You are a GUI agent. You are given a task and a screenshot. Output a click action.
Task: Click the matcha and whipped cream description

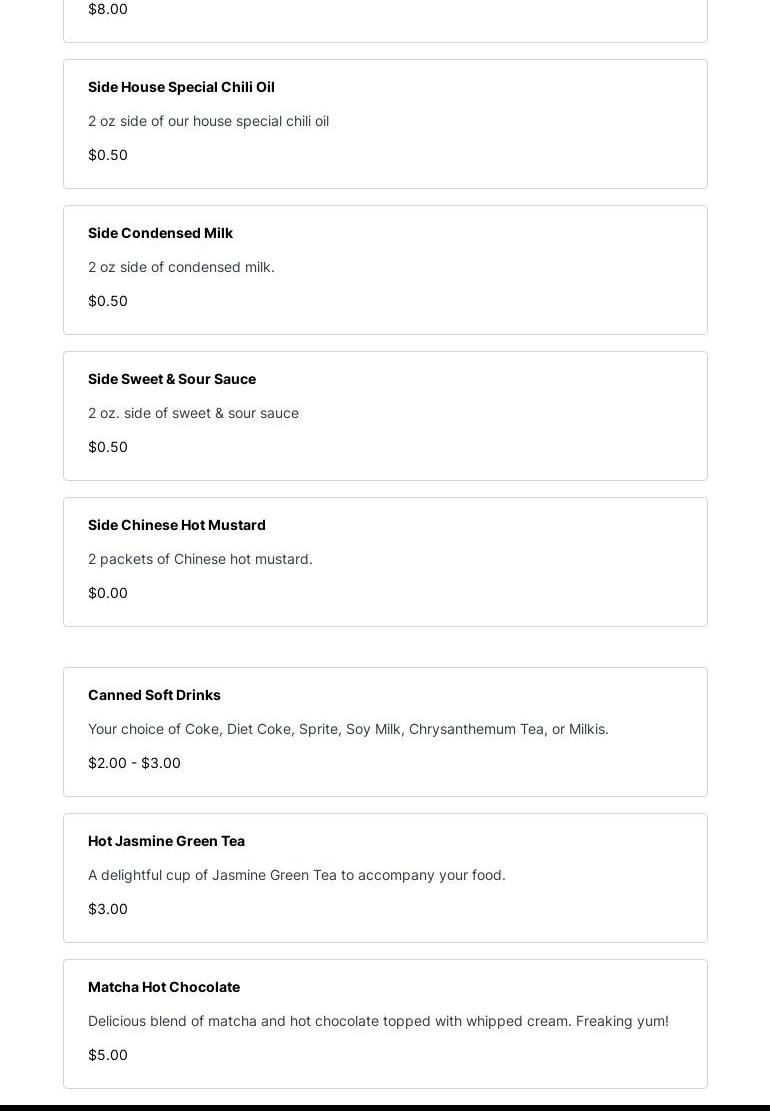pyautogui.click(x=378, y=1021)
